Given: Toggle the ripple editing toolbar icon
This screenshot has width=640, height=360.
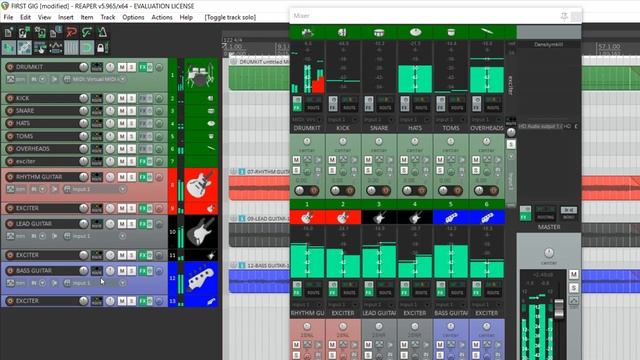Looking at the screenshot, I should [x=40, y=48].
